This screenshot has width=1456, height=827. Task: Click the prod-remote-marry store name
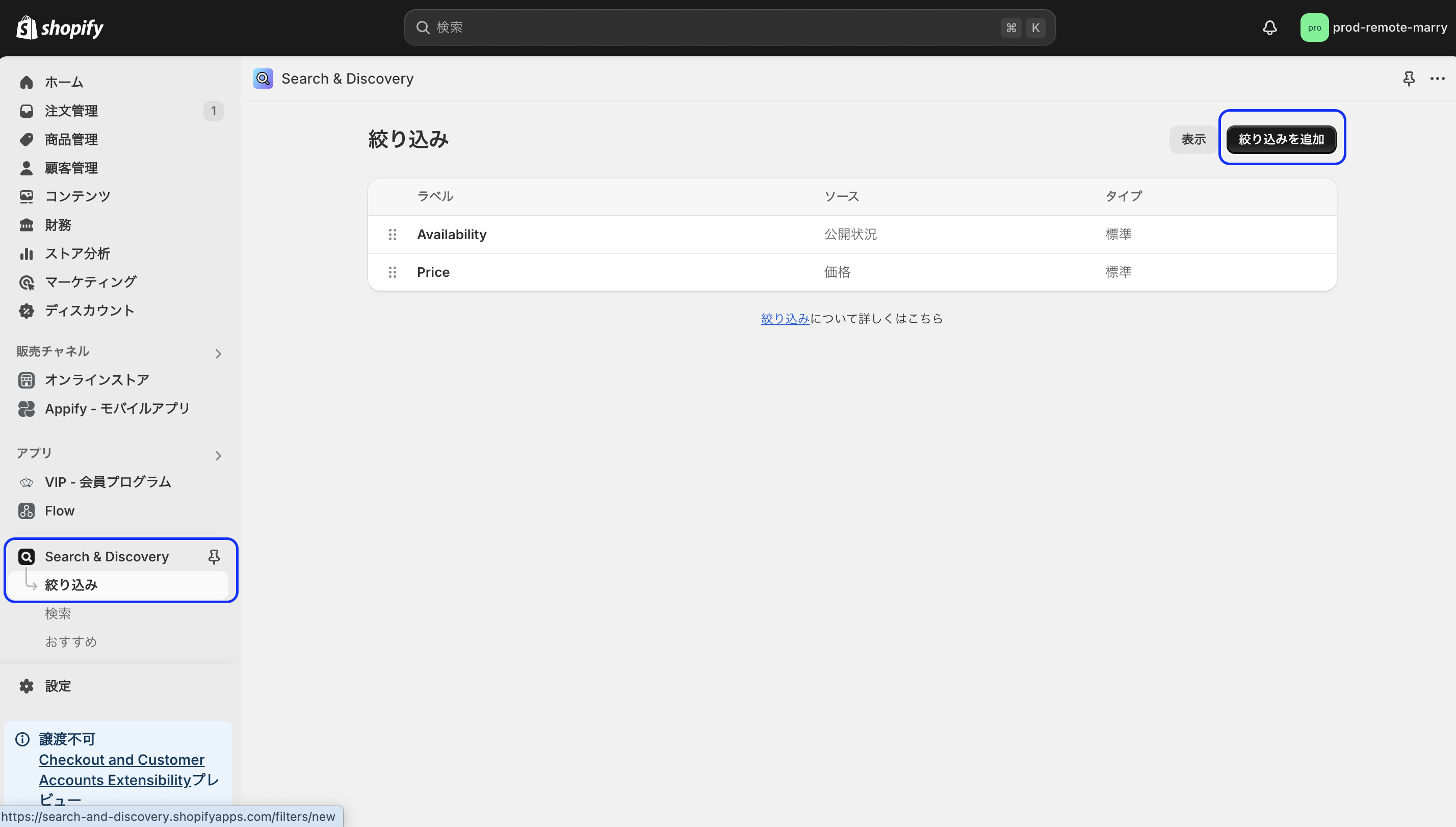pos(1390,27)
